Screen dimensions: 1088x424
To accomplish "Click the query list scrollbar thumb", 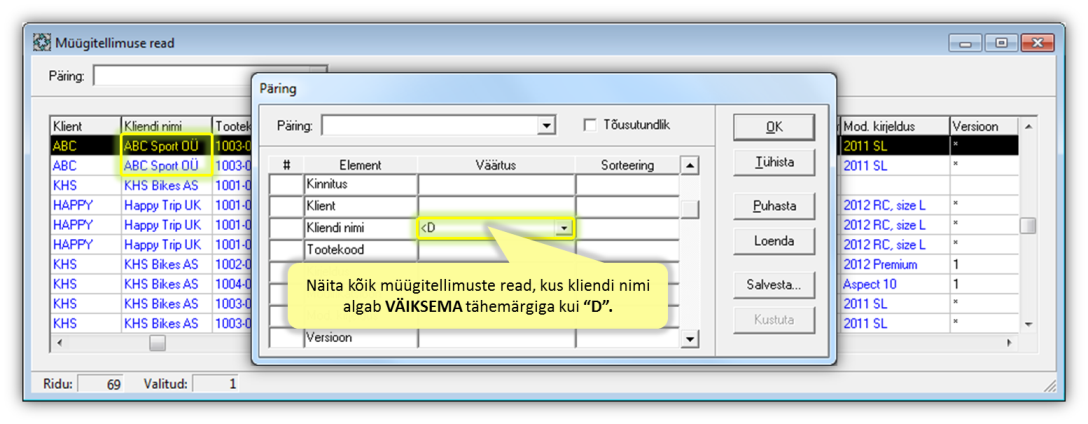I will [690, 209].
